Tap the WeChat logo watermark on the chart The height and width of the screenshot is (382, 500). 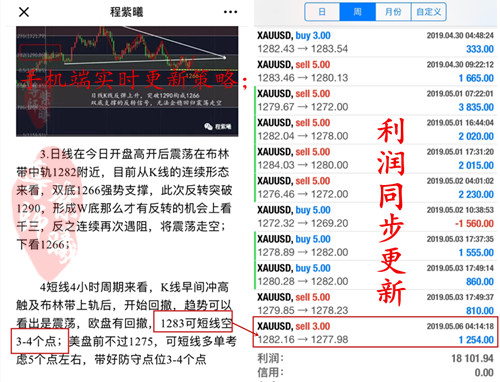tap(209, 126)
